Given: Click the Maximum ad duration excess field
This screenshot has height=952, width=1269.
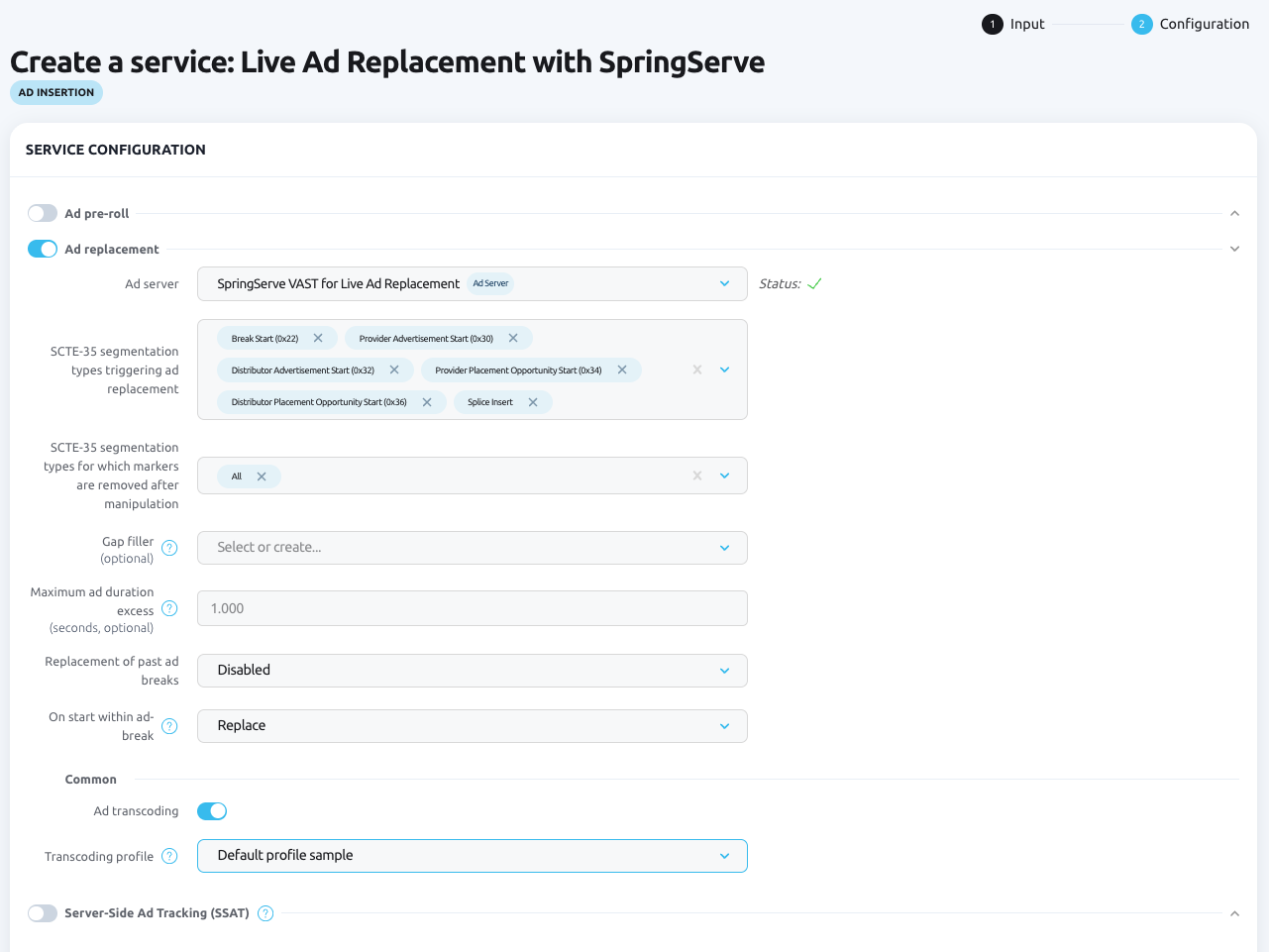Looking at the screenshot, I should (472, 609).
